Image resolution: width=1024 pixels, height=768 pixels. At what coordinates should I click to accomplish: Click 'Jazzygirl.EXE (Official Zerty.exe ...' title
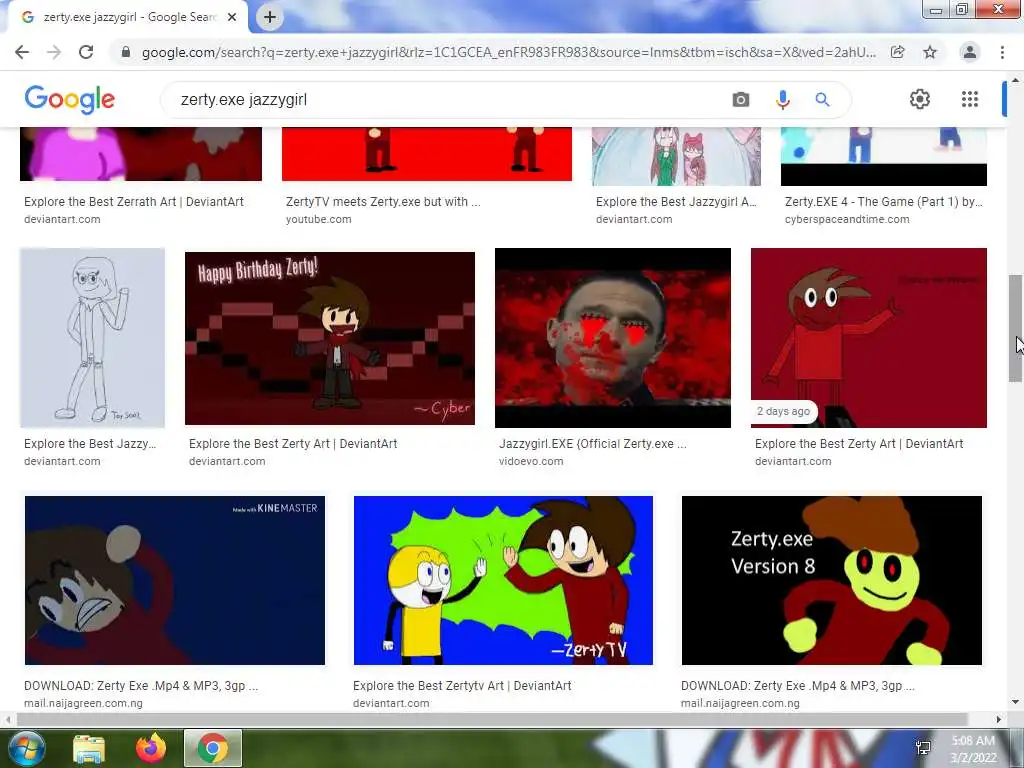[592, 443]
